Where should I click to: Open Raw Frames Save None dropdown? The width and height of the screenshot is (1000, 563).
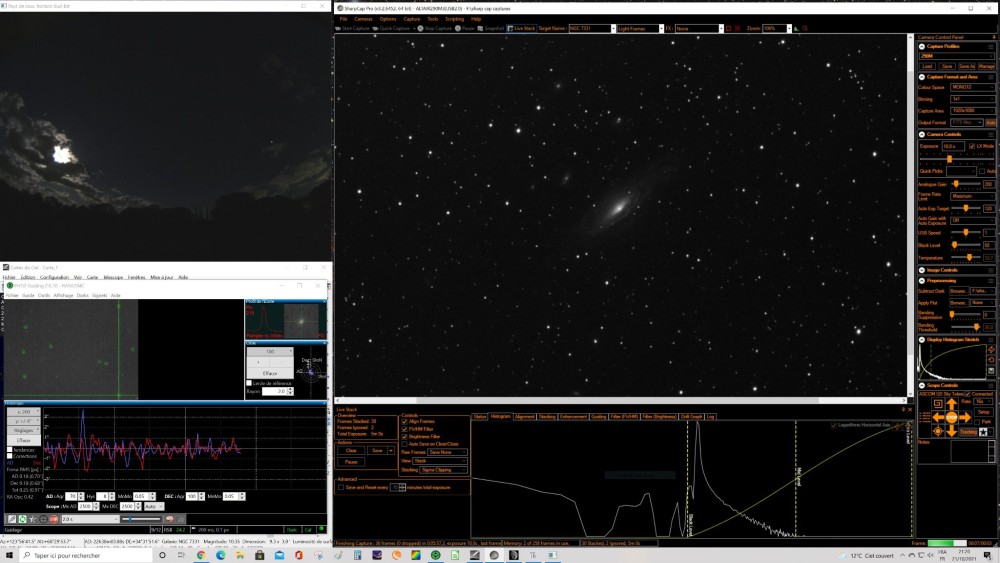pos(447,452)
